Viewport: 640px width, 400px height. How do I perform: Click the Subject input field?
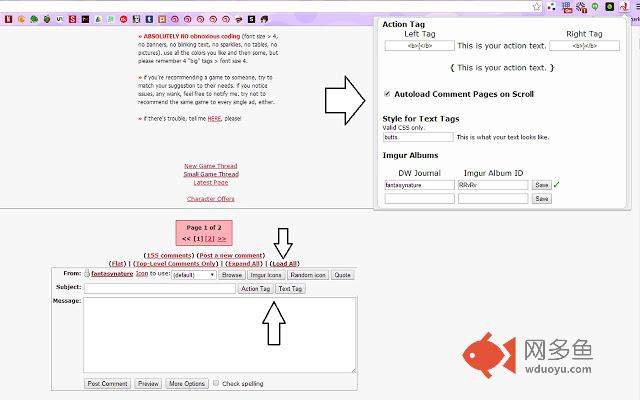[x=160, y=289]
